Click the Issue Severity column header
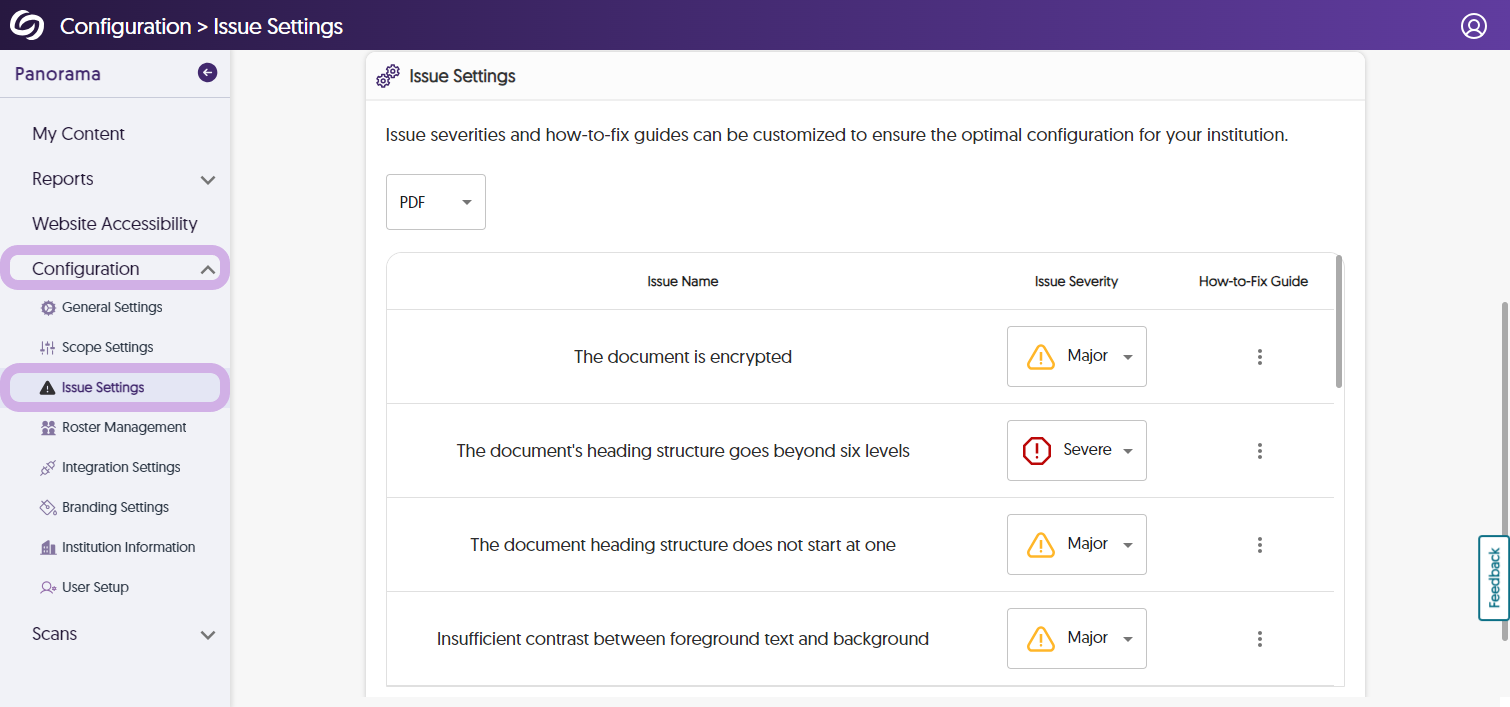Screen dimensions: 1510x707 tap(1076, 282)
